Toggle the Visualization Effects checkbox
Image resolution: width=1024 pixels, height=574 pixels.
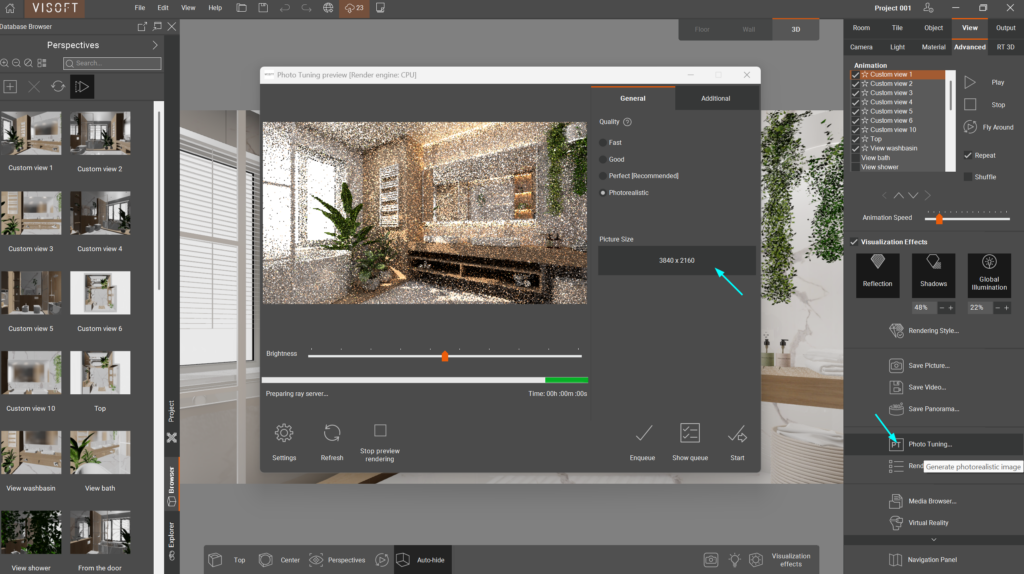click(x=854, y=242)
